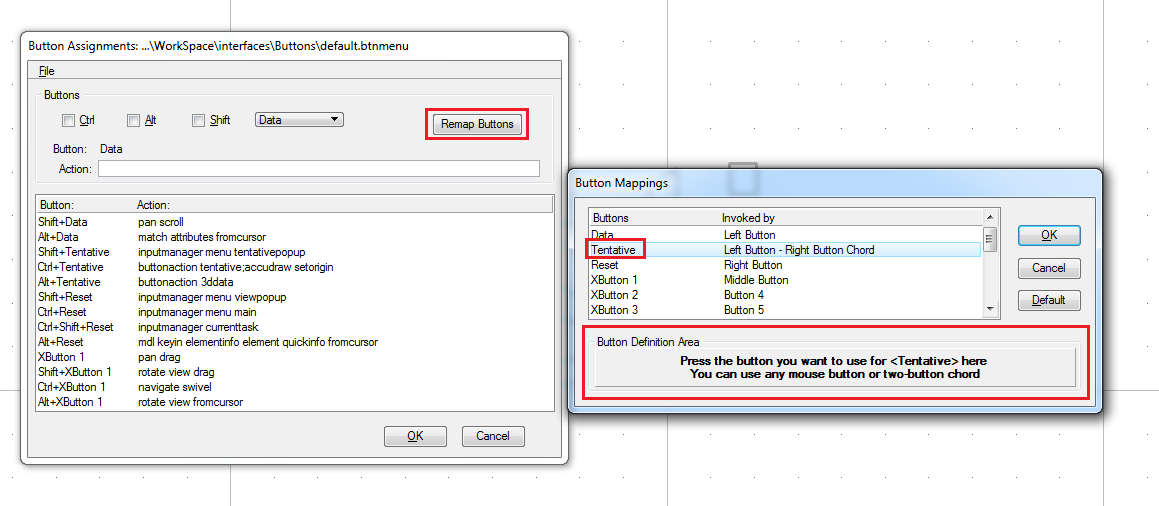
Task: Open the File menu in Button Assignments
Action: coord(47,71)
